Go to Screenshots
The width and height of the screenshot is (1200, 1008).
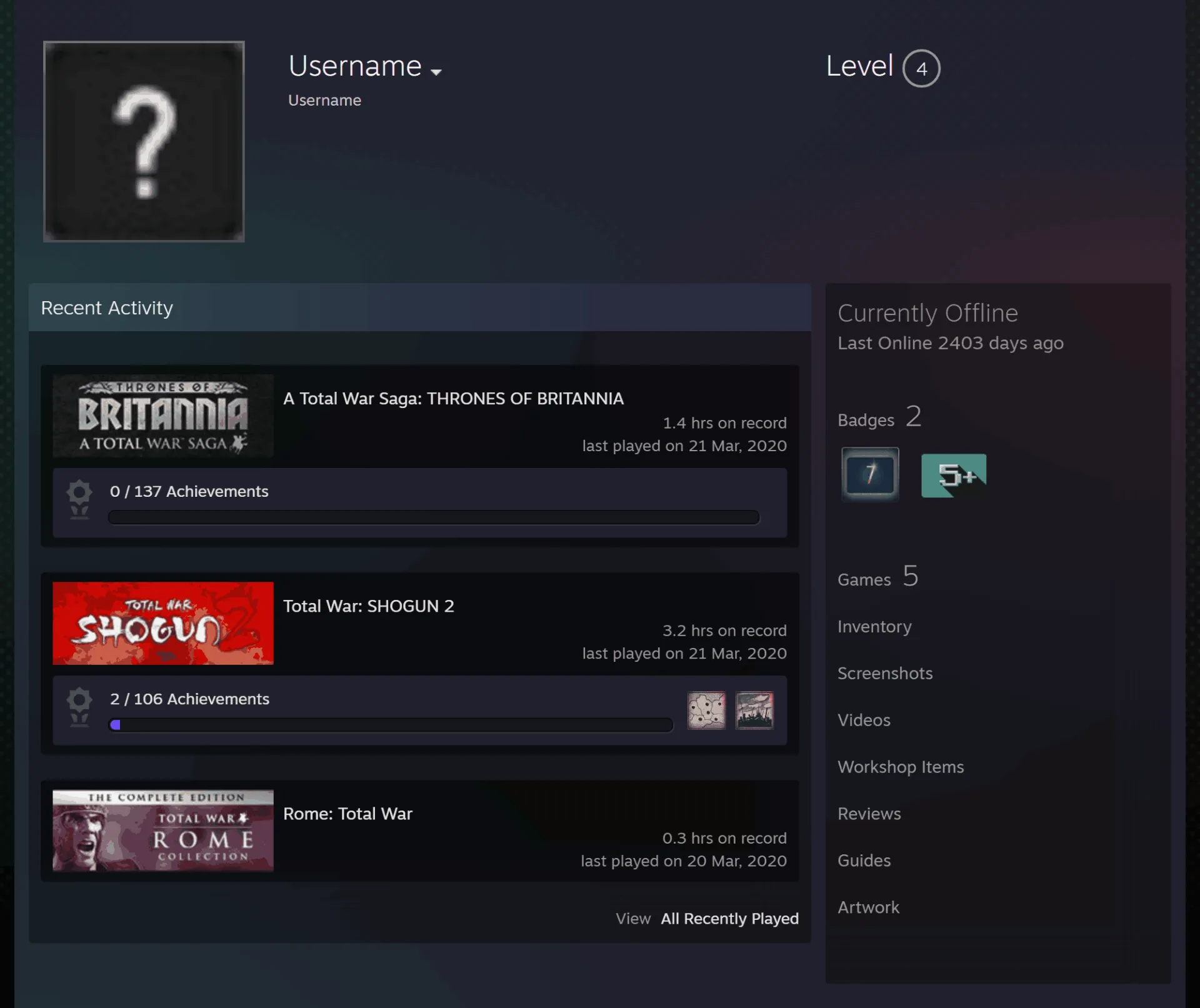pyautogui.click(x=885, y=673)
